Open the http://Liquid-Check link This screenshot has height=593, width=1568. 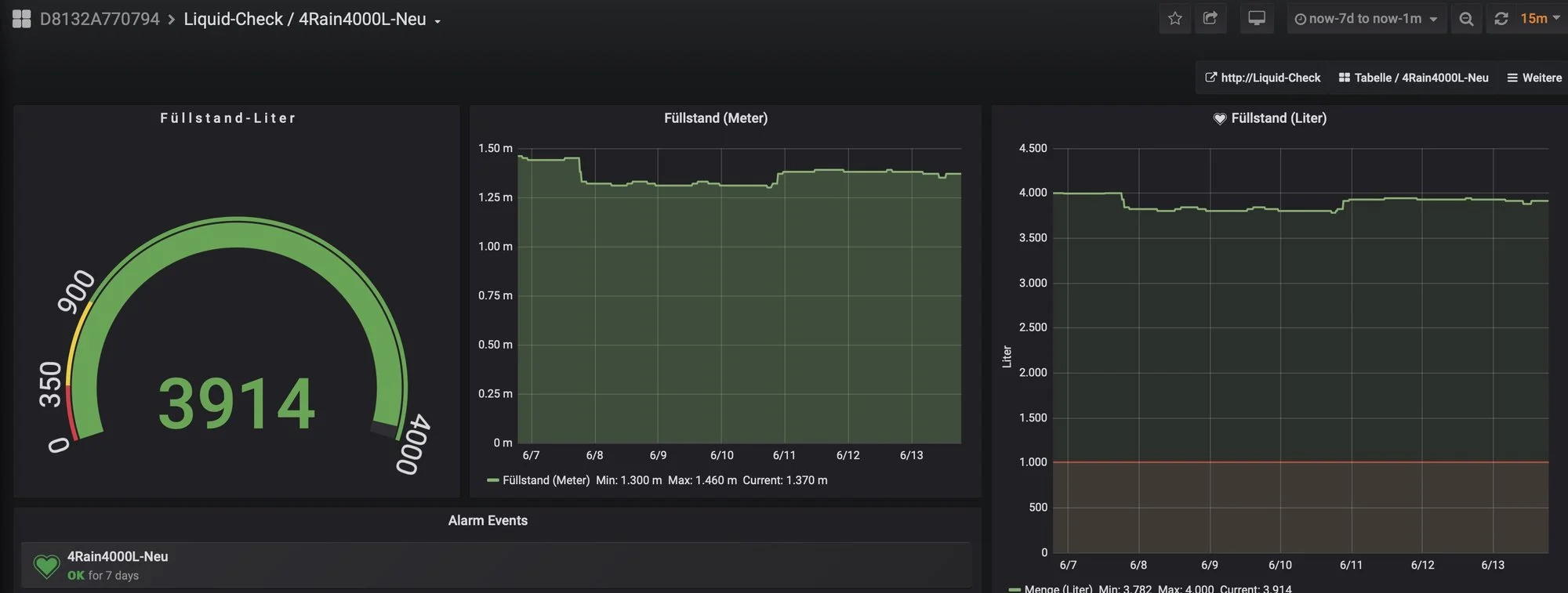[x=1263, y=78]
